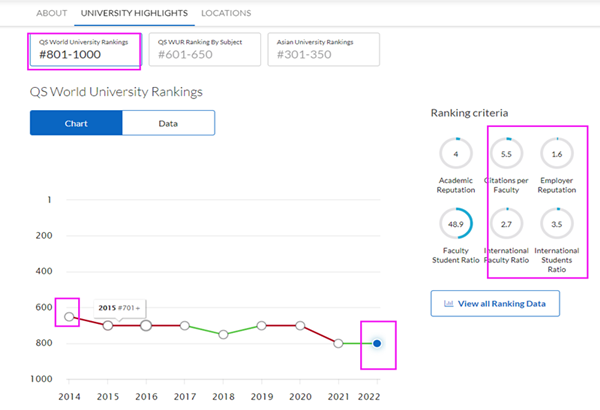600x410 pixels.
Task: Show the Chart view
Action: (76, 123)
